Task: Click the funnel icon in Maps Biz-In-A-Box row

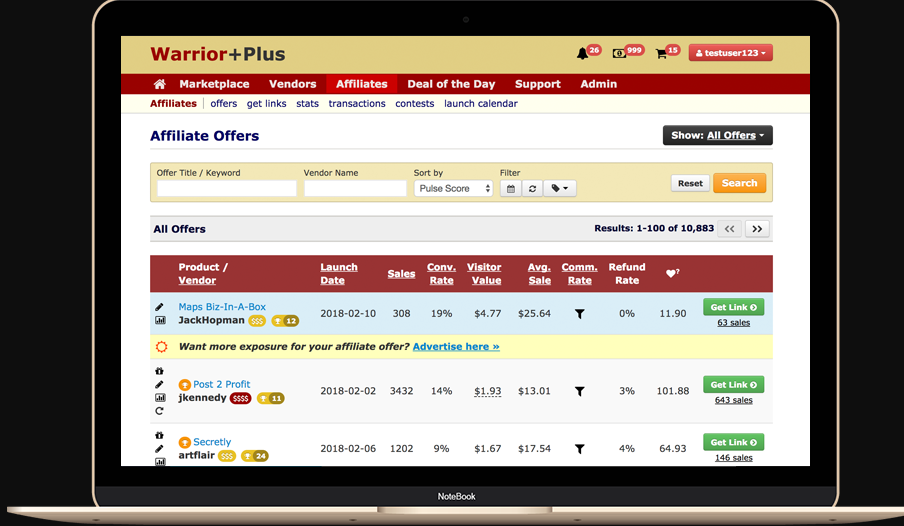Action: click(x=580, y=314)
